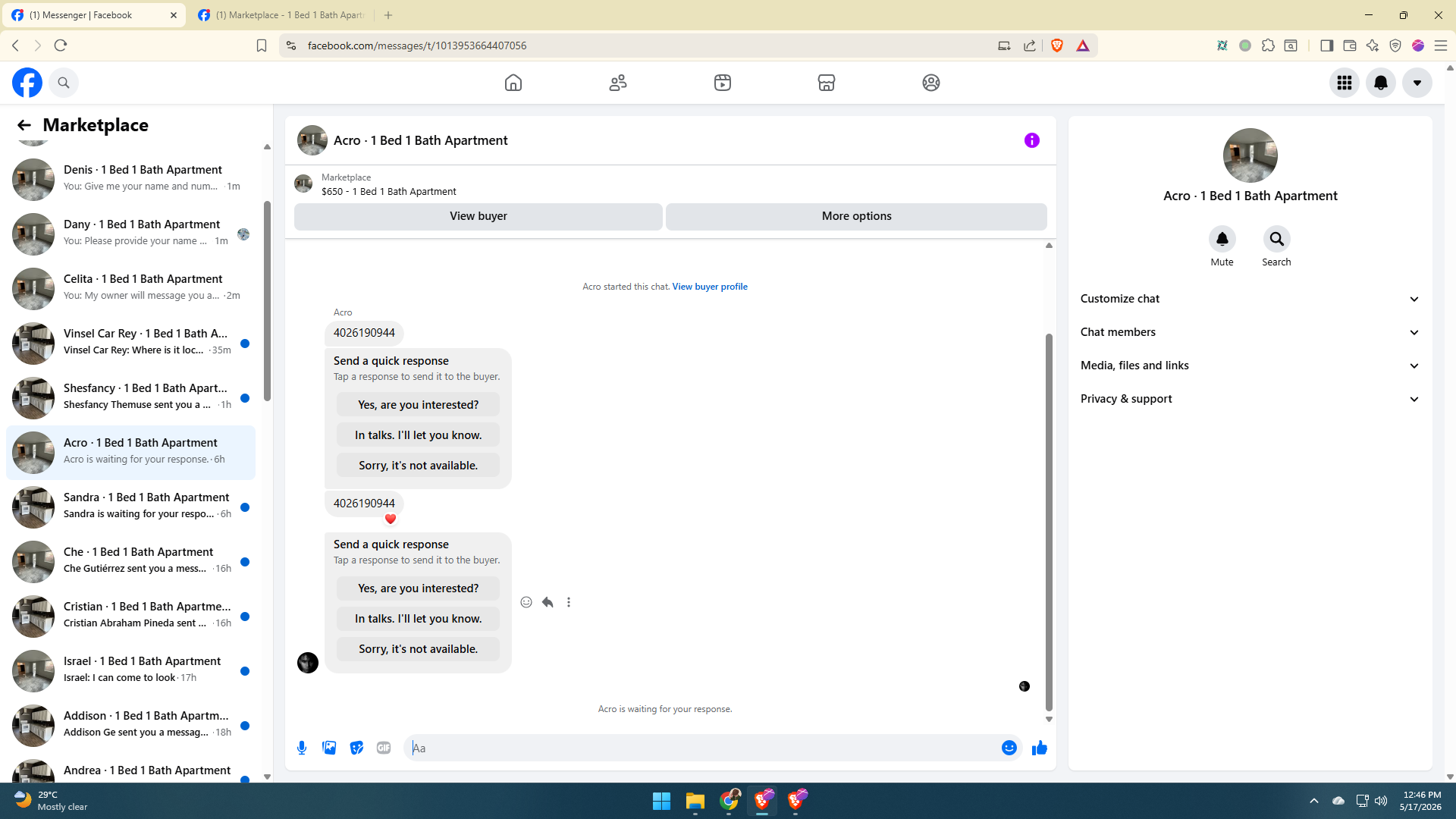The height and width of the screenshot is (819, 1456).
Task: Open Israel 1 Bed 1 Bath Apartment chat
Action: point(130,670)
